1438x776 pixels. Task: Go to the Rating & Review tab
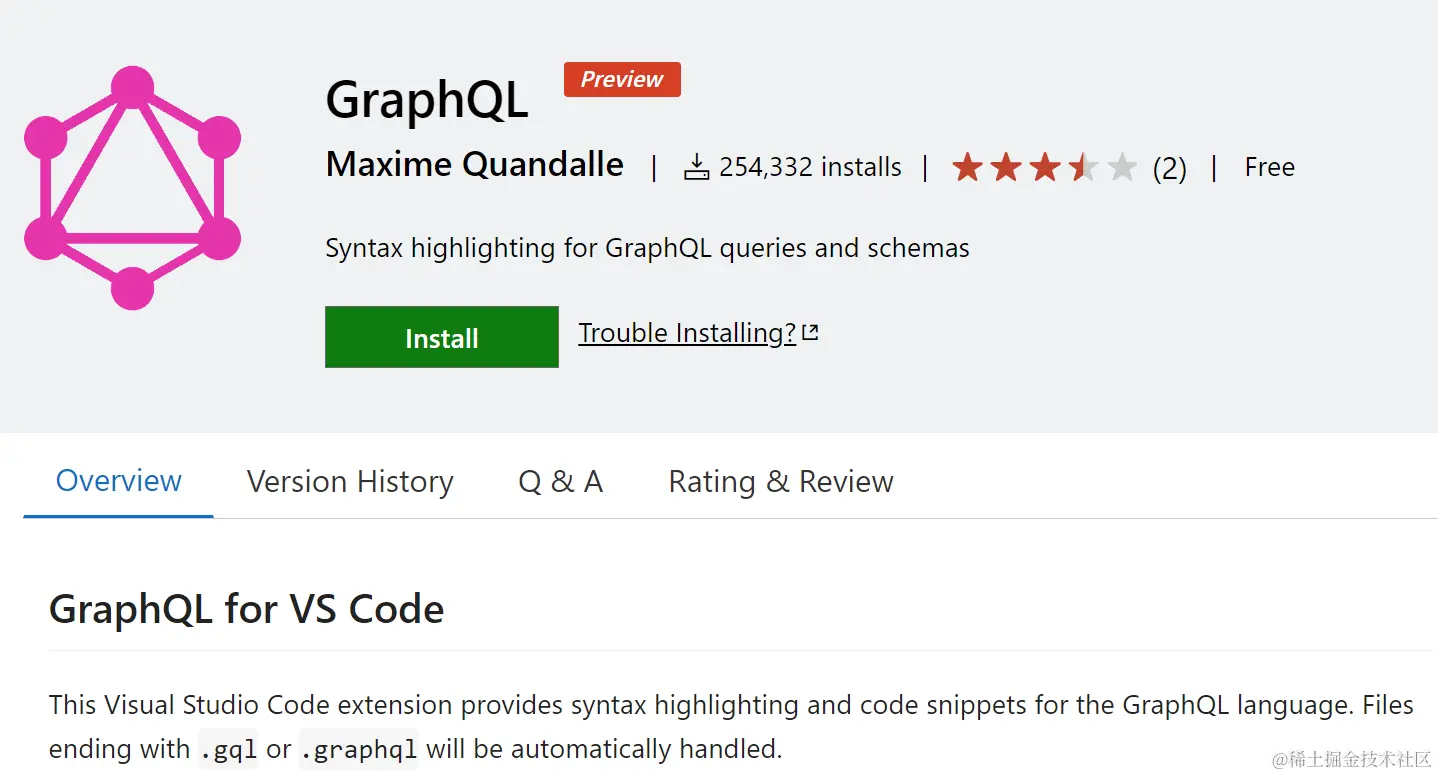(780, 482)
